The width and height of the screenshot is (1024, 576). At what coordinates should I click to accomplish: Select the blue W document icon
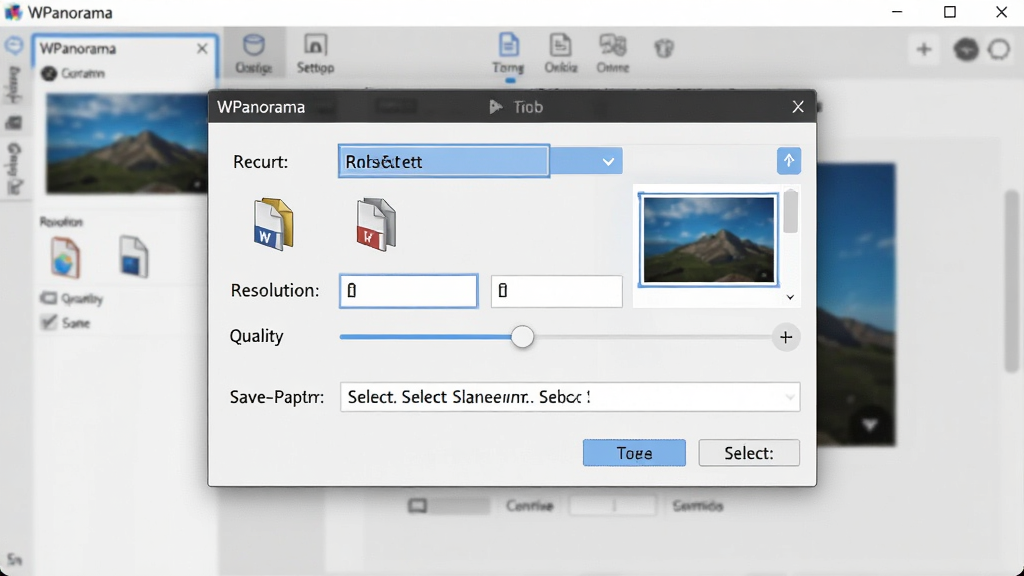tap(273, 224)
